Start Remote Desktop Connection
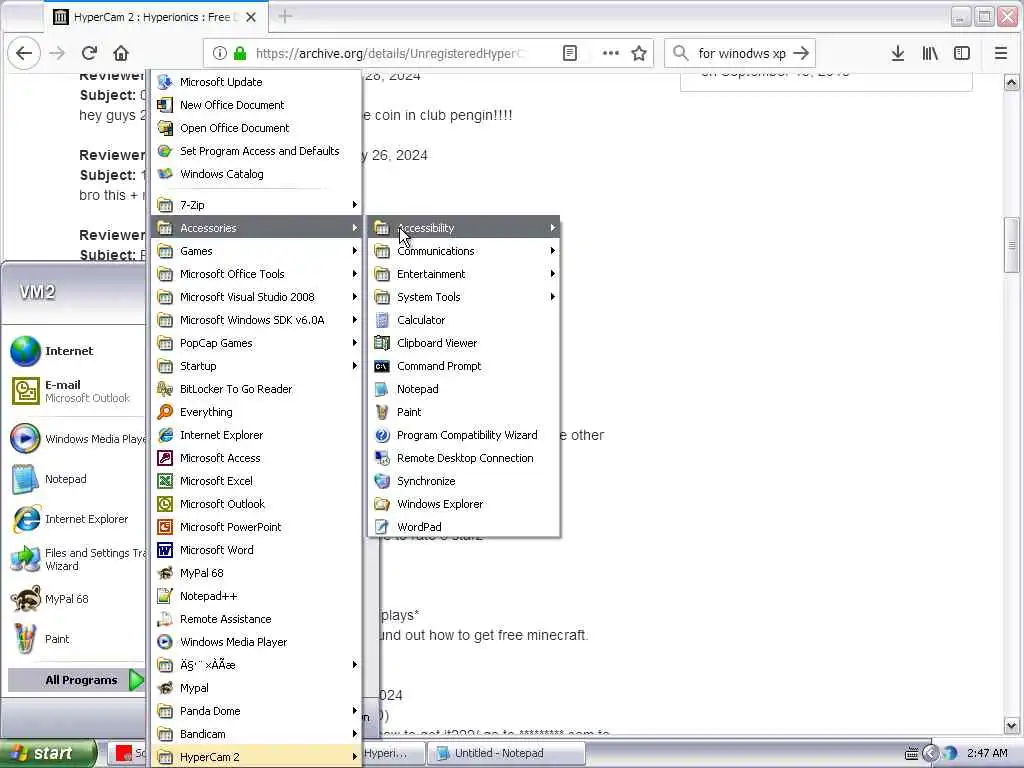The height and width of the screenshot is (768, 1024). coord(464,458)
